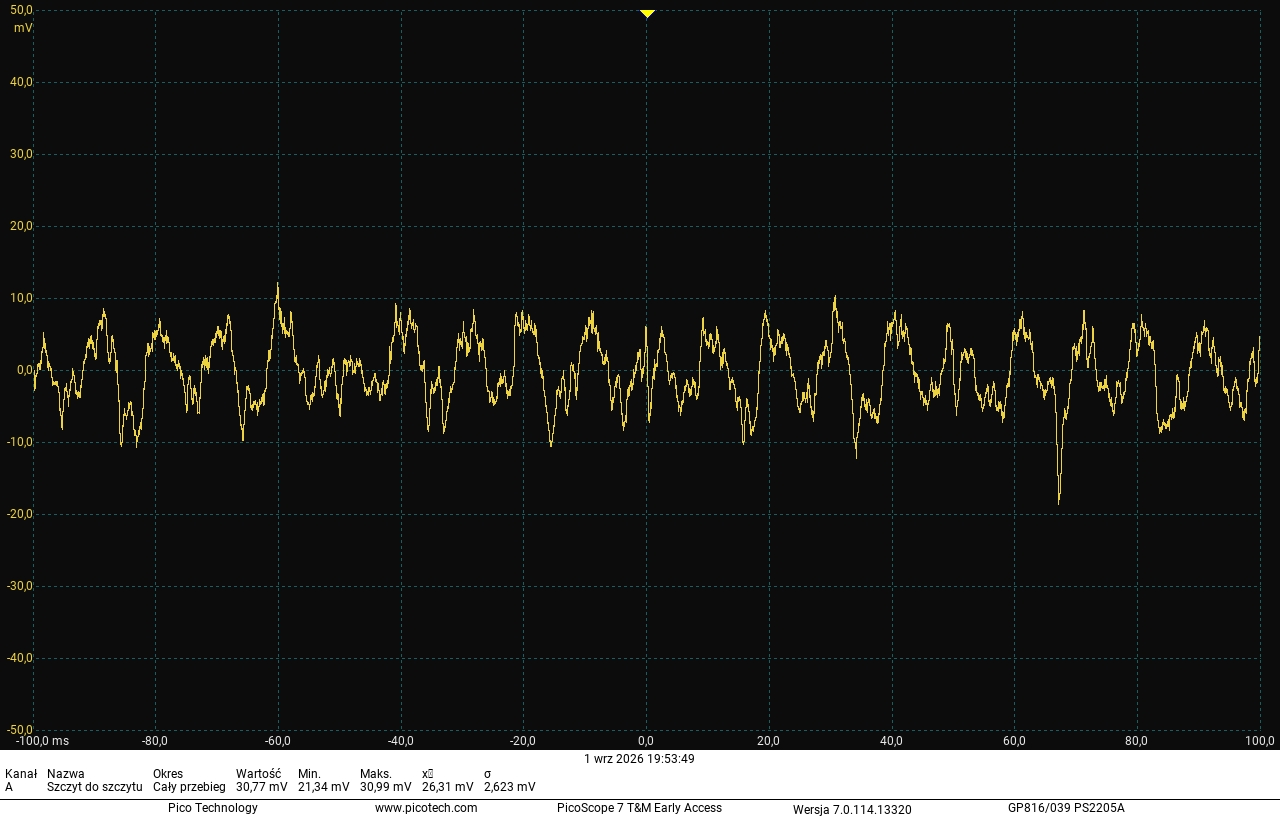
Task: Select the 60,0 time axis label
Action: click(1014, 741)
